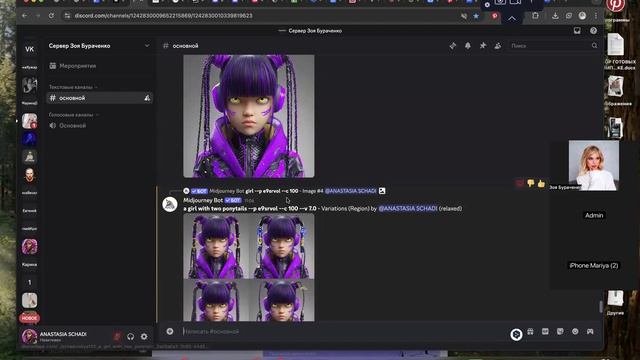The width and height of the screenshot is (640, 360).
Task: Go back with browser back arrow
Action: tap(25, 16)
